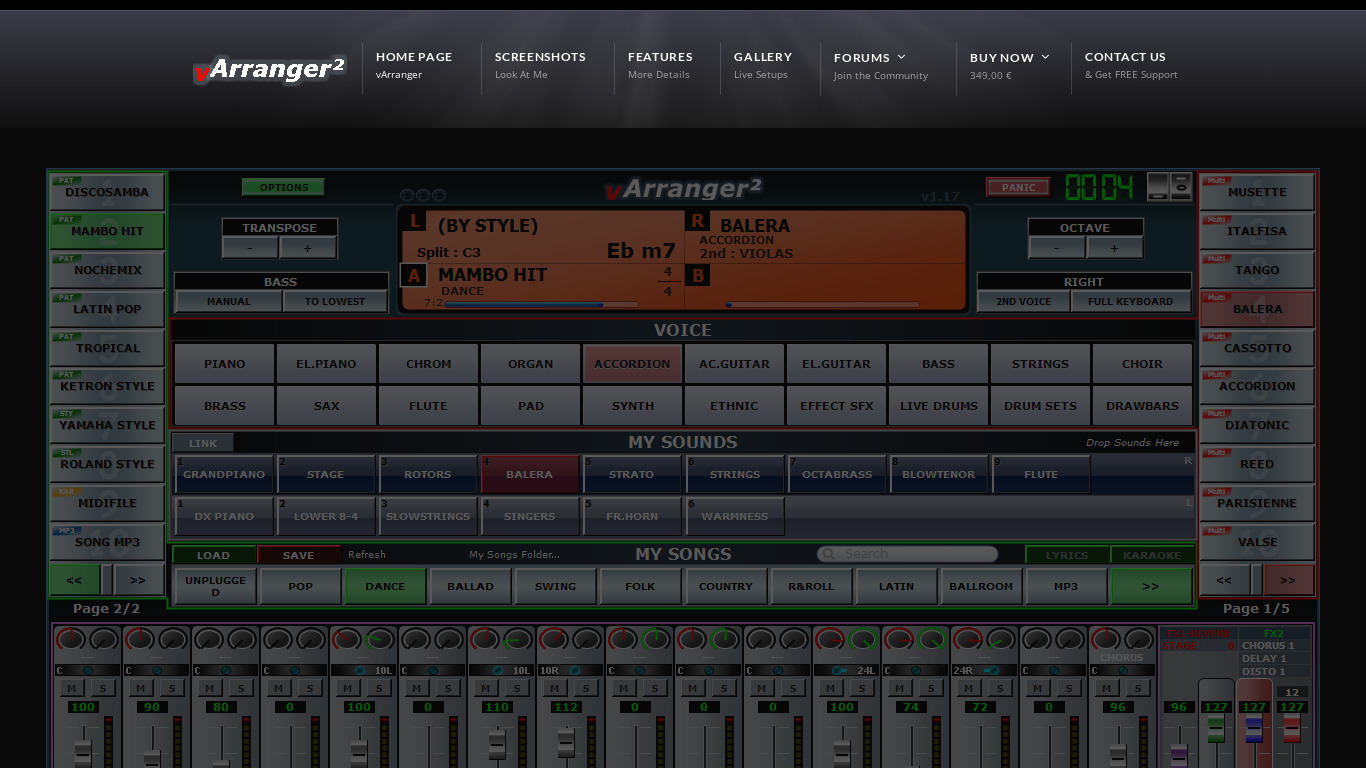This screenshot has width=1366, height=768.
Task: Mute the CHORUS labeled channel
Action: click(1105, 688)
